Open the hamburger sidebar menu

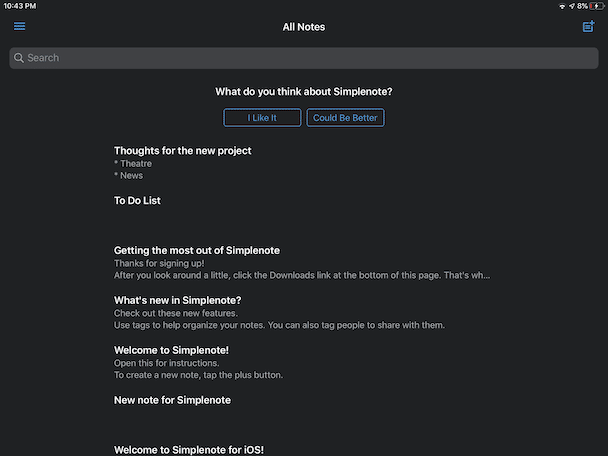pyautogui.click(x=19, y=26)
